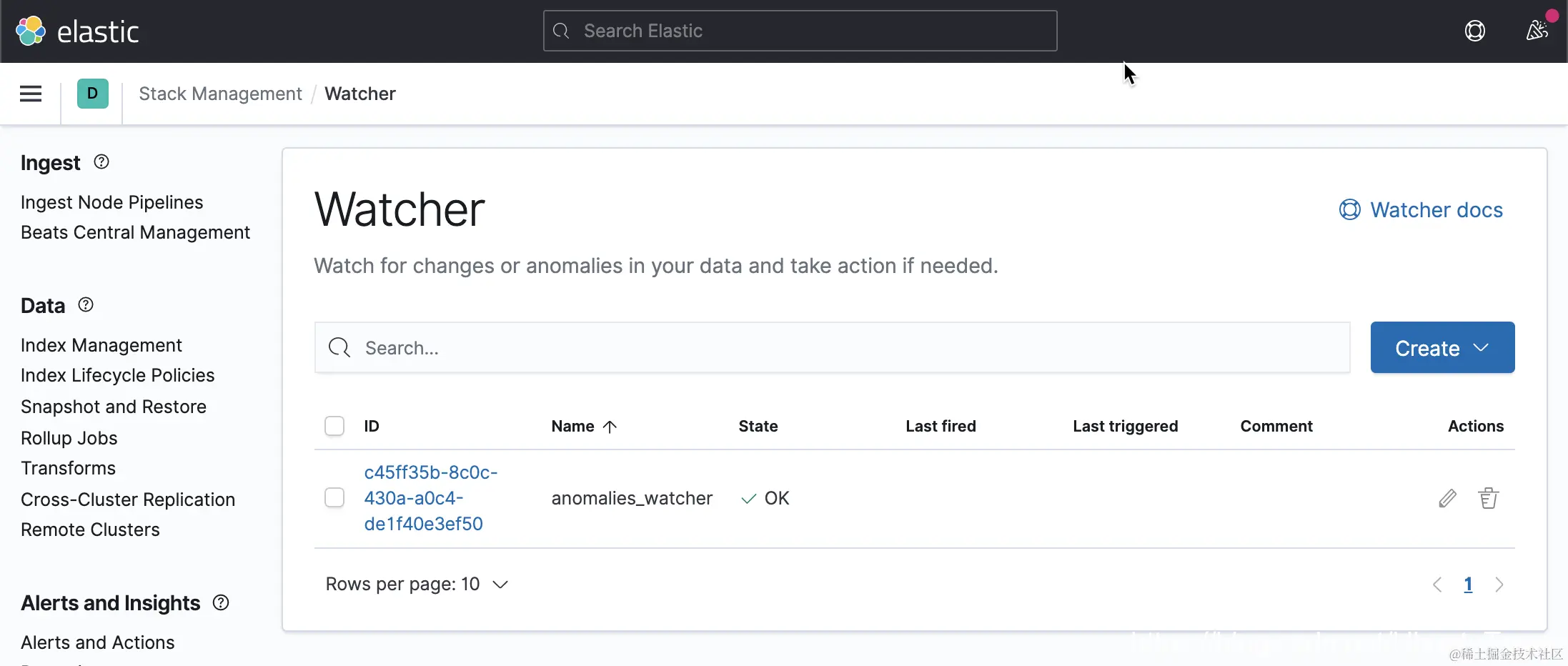Click the watch Search... input field

(832, 347)
